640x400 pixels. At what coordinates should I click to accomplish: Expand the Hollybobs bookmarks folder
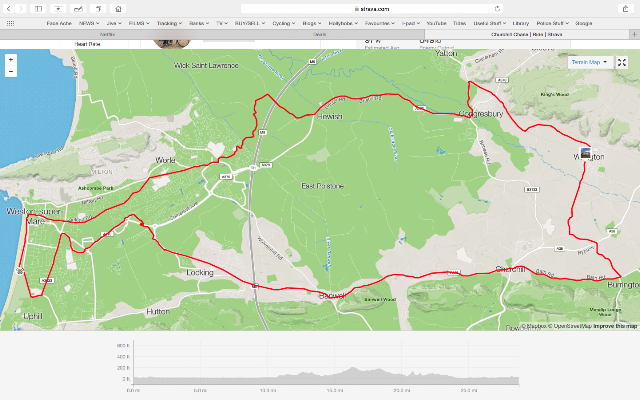(343, 23)
